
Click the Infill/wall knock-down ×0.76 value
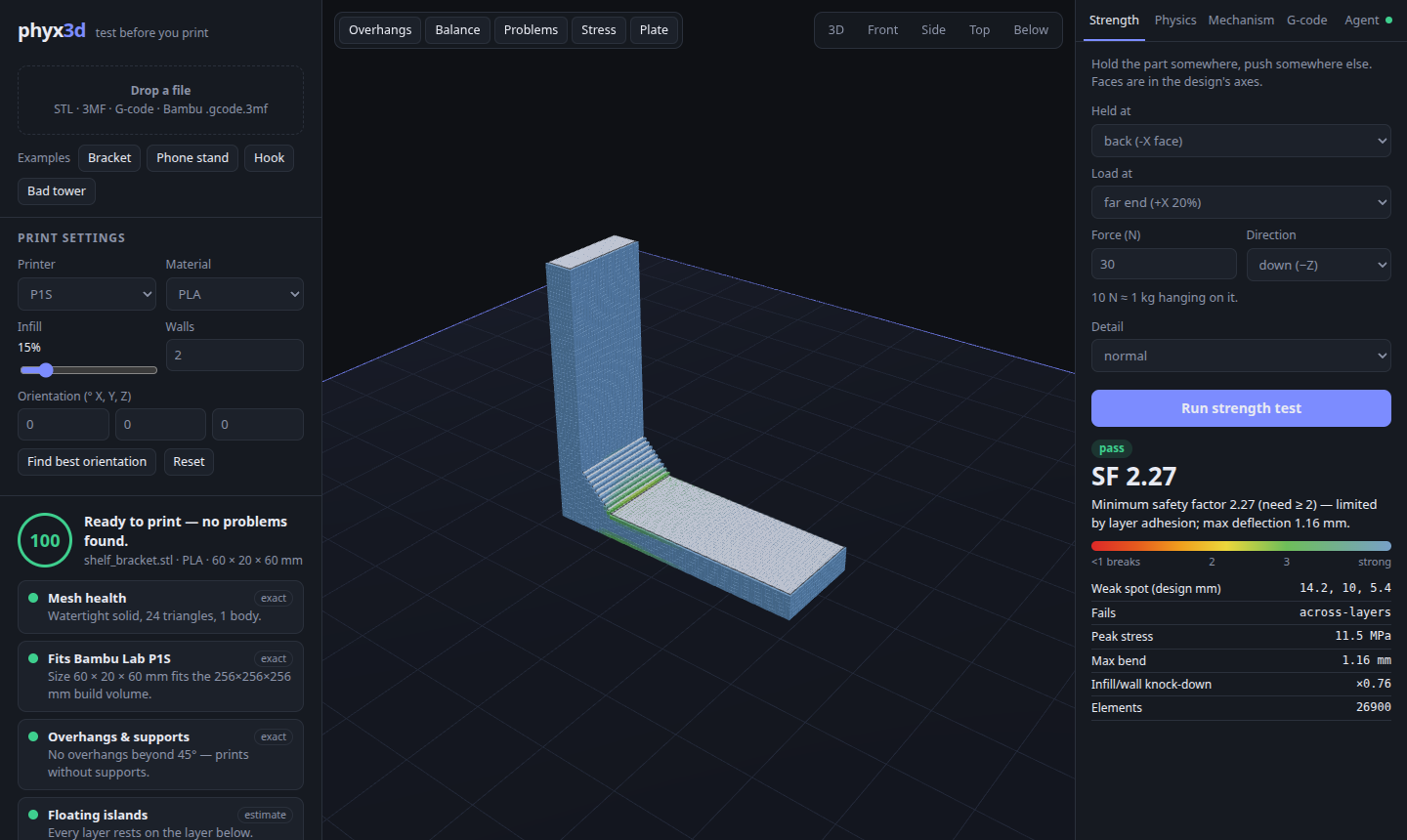pyautogui.click(x=1374, y=684)
